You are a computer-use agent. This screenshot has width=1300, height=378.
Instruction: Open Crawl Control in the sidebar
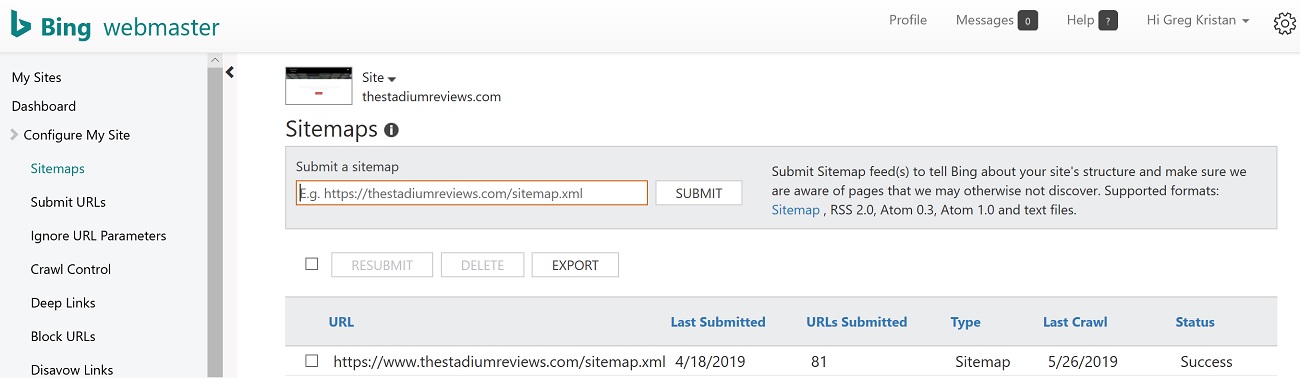pyautogui.click(x=71, y=269)
